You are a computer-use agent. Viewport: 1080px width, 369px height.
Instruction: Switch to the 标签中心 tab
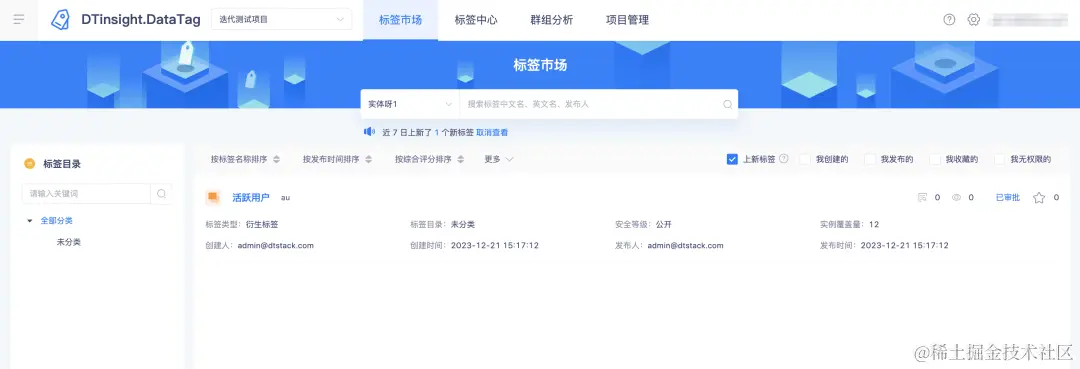point(476,20)
